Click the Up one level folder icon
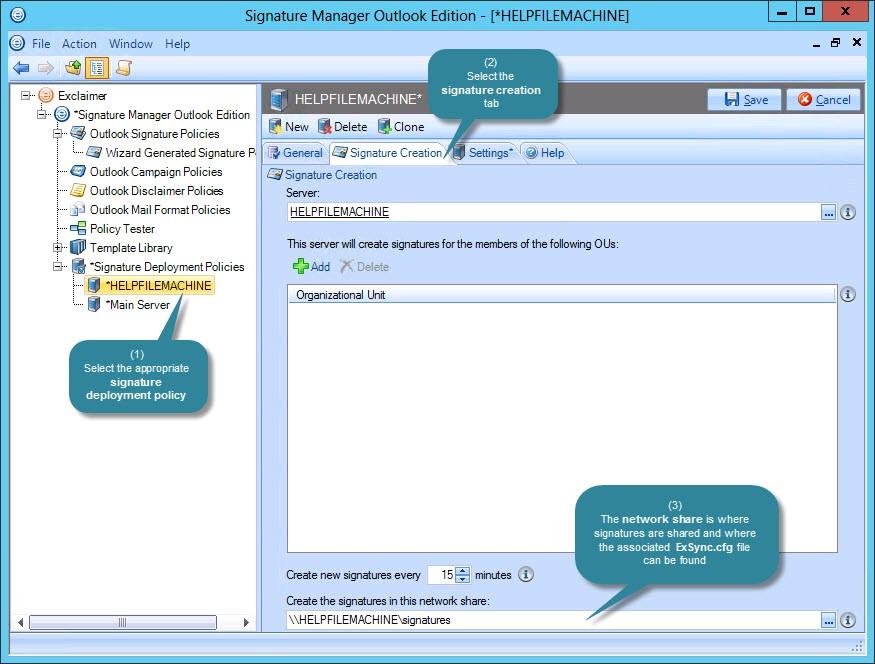The width and height of the screenshot is (875, 664). [x=73, y=68]
